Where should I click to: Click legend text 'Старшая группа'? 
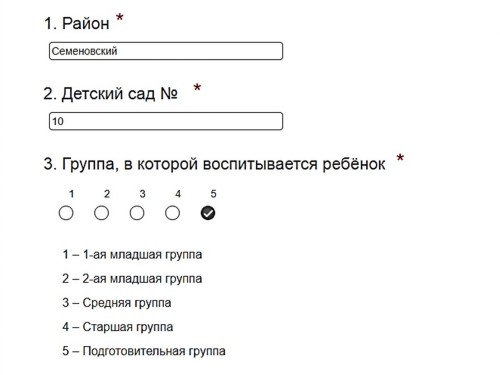(x=128, y=327)
